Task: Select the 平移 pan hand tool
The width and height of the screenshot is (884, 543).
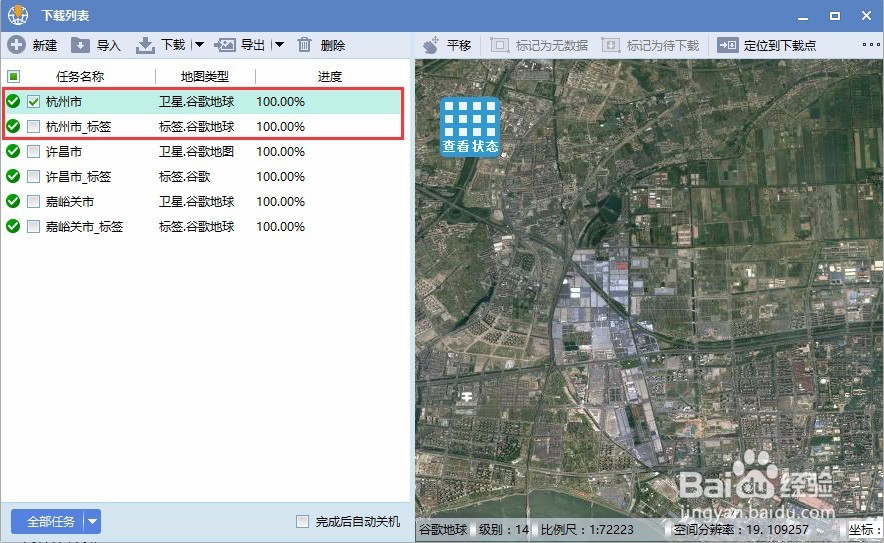Action: point(431,45)
